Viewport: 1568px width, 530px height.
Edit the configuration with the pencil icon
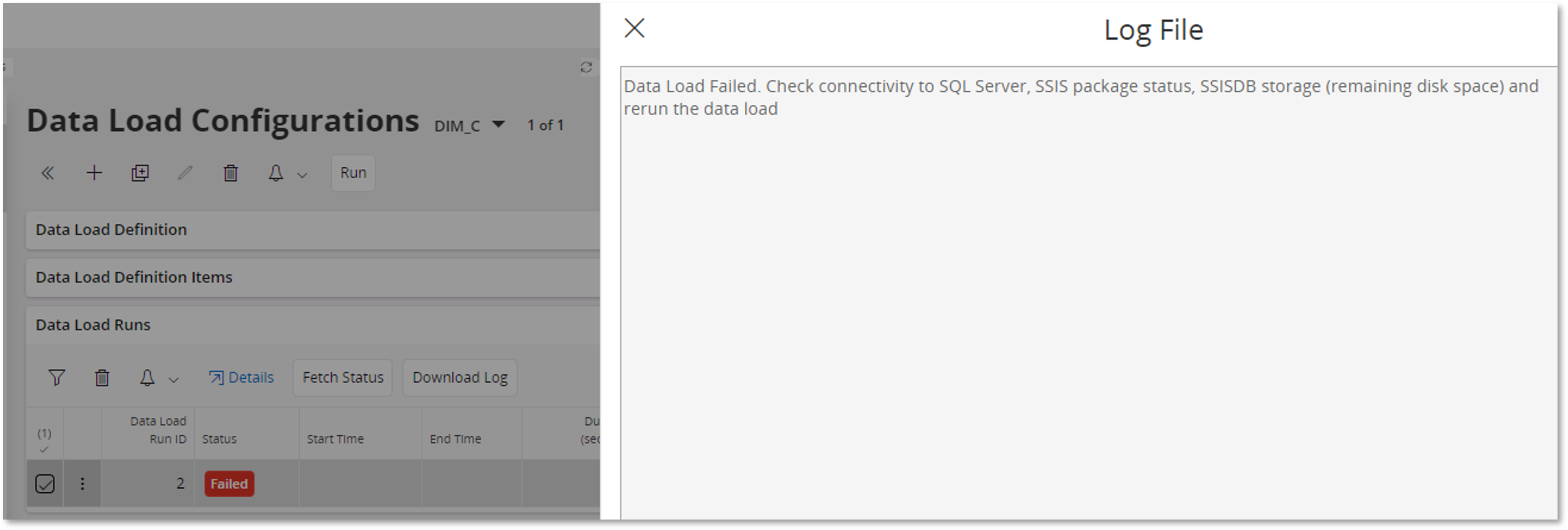tap(185, 173)
